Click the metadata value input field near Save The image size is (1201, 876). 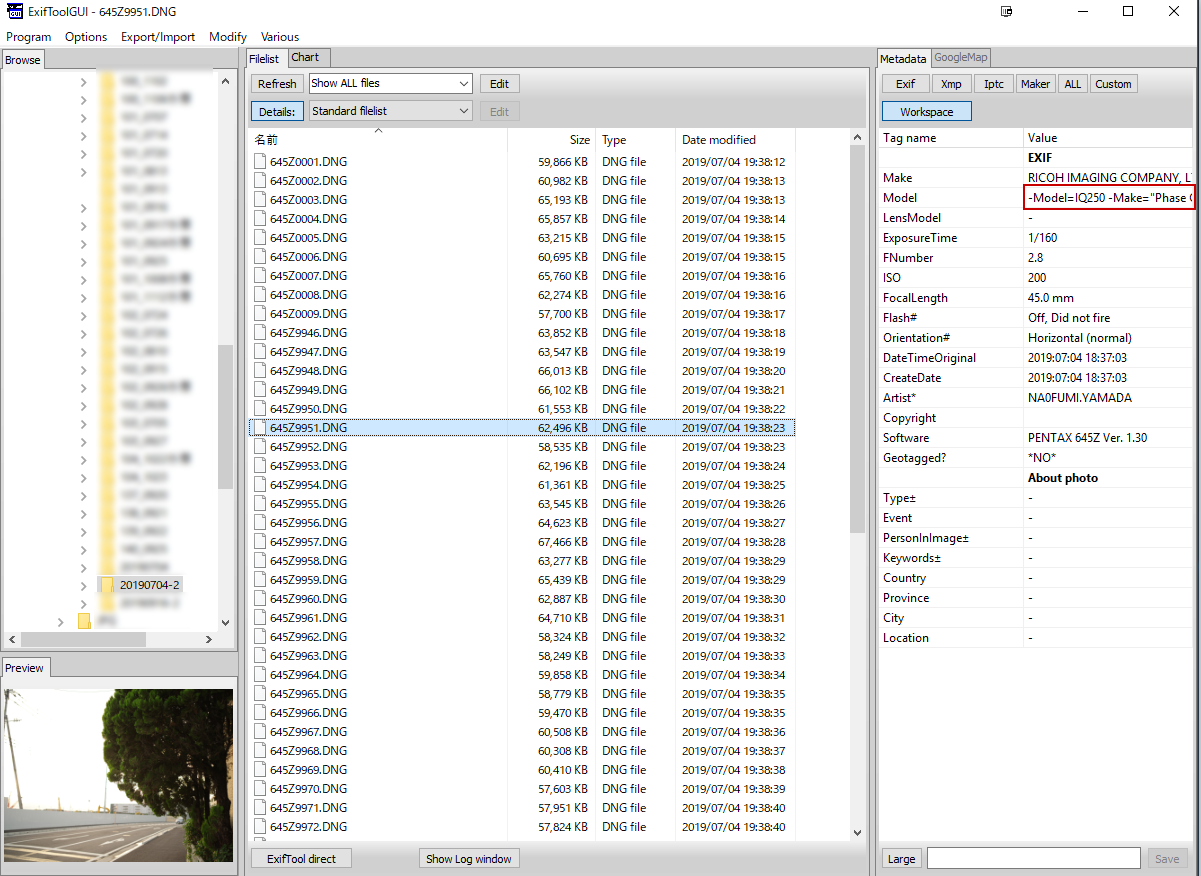(x=1033, y=859)
